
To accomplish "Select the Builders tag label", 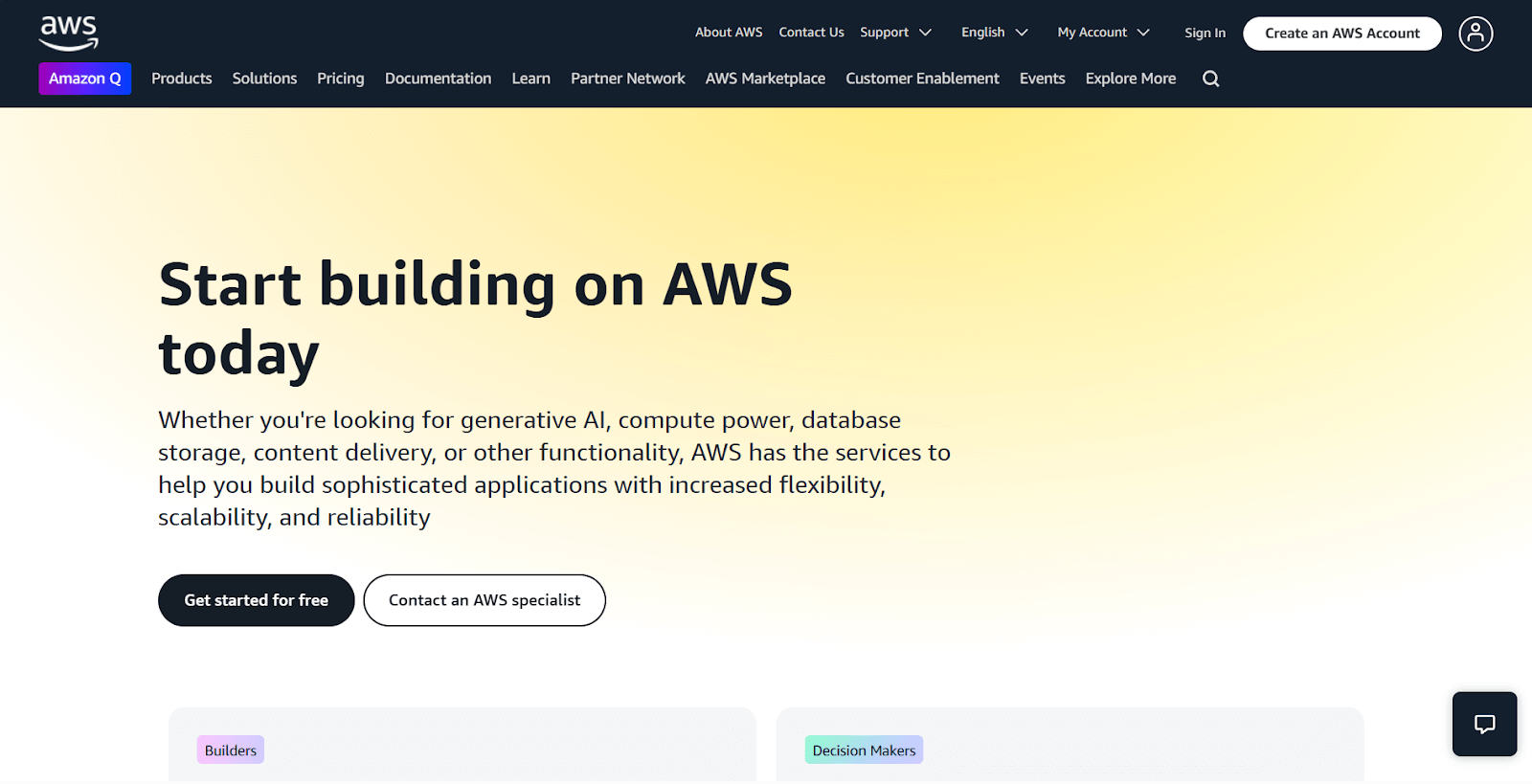I will [231, 750].
